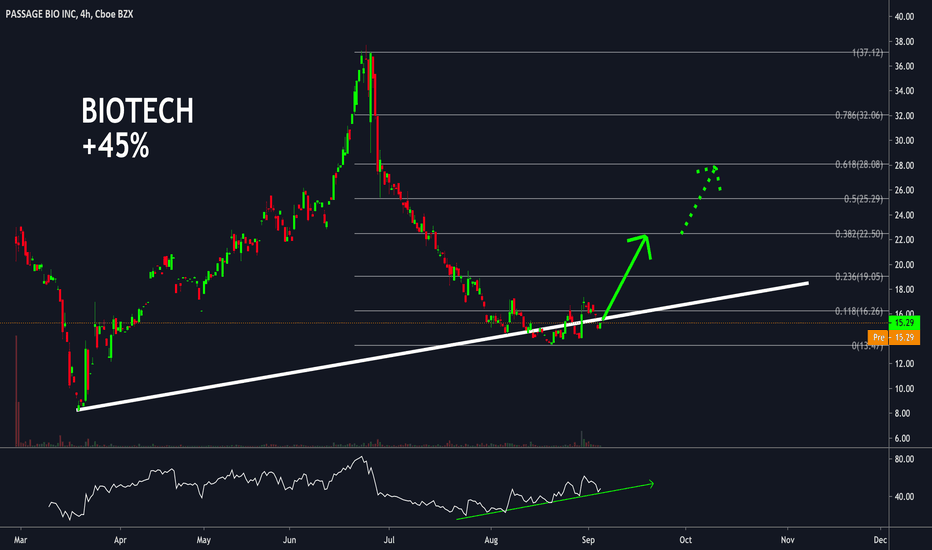Click the 24.00 price axis label
932x550 pixels.
click(904, 215)
